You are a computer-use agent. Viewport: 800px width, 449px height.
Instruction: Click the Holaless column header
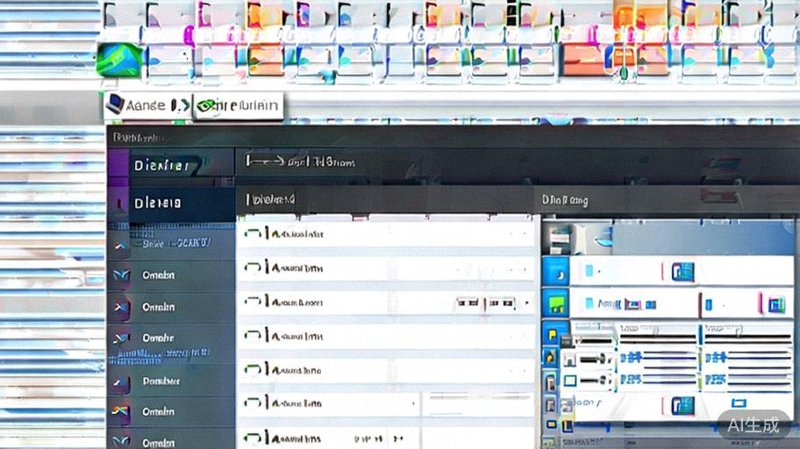coord(270,201)
